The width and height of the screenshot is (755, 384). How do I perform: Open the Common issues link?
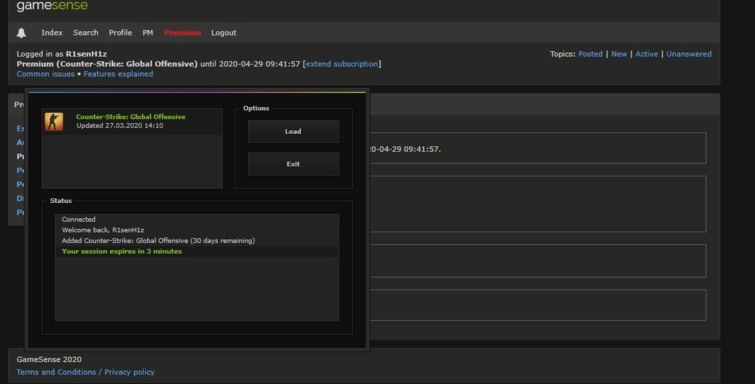click(x=45, y=74)
